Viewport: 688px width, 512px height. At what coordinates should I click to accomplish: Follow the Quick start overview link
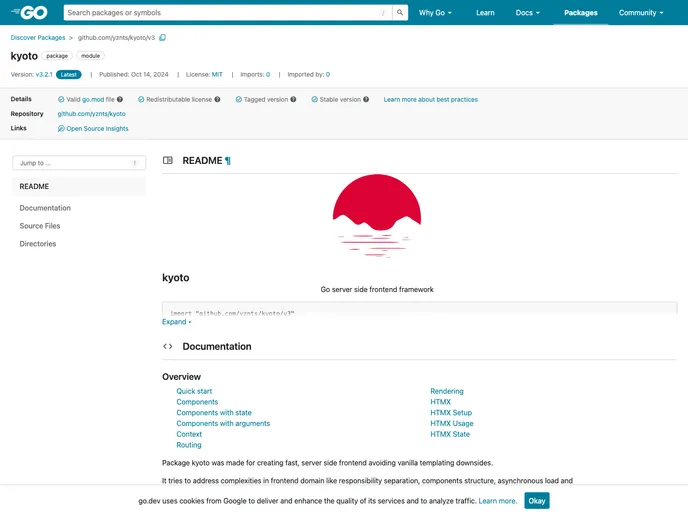coord(194,391)
